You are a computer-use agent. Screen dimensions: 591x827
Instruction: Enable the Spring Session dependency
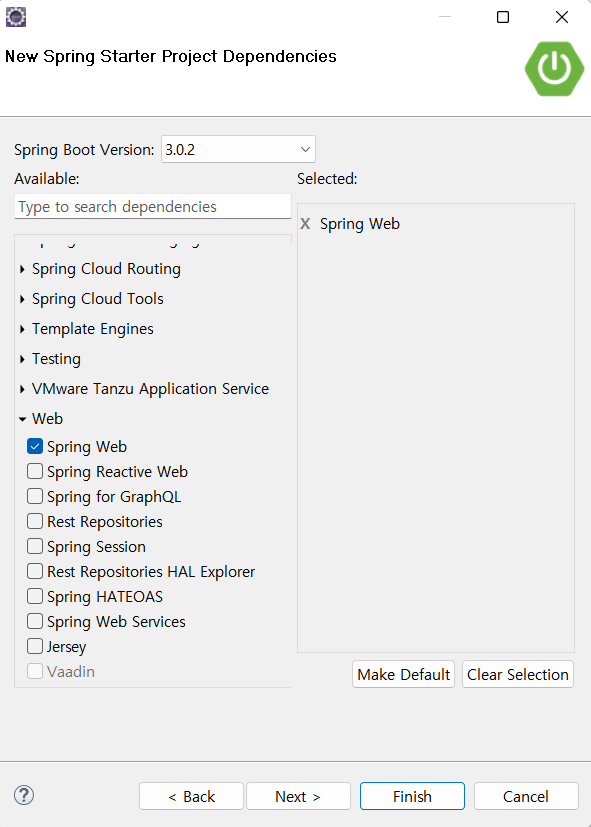pos(35,546)
